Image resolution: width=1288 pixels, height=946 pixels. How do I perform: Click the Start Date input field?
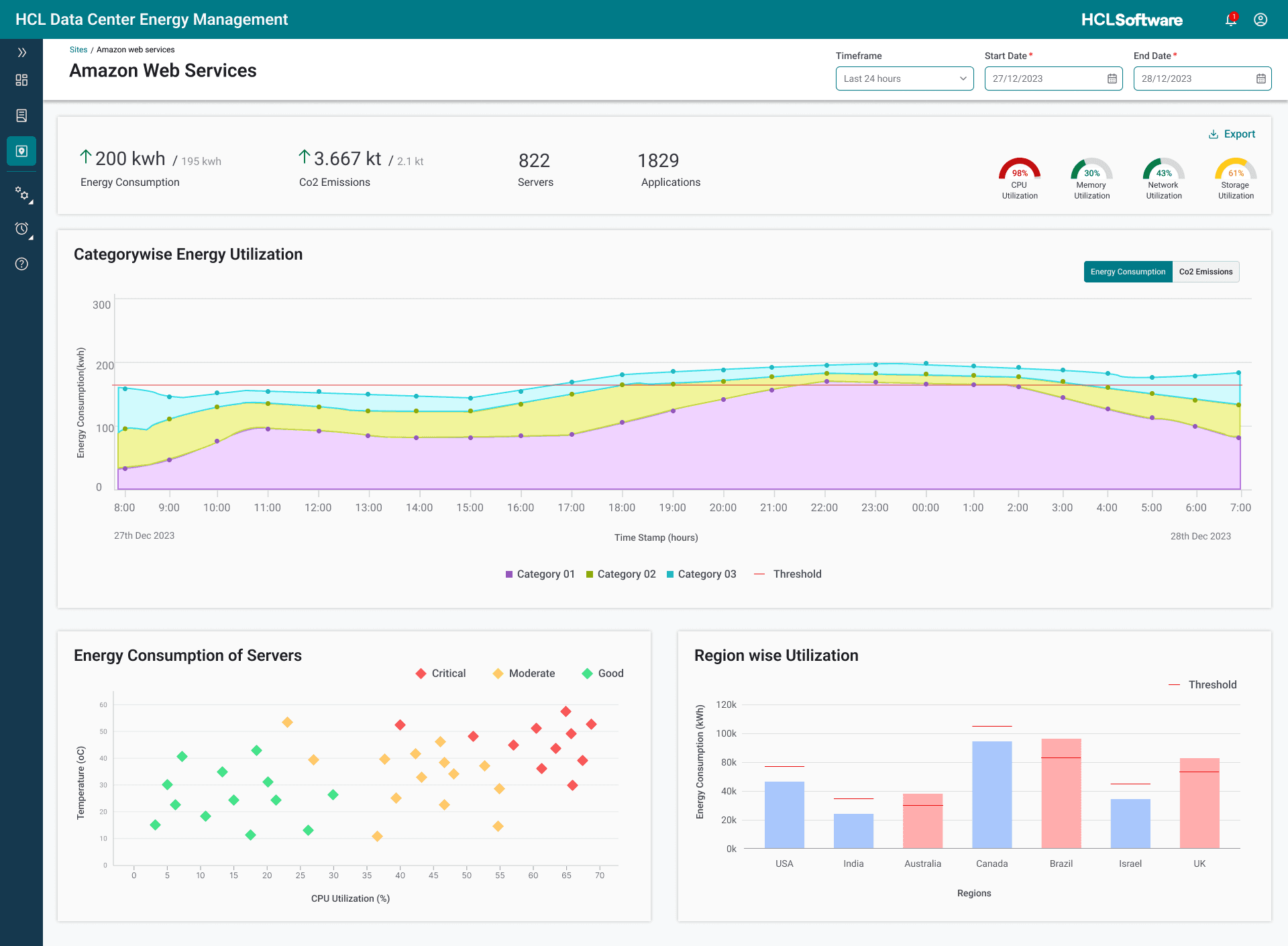click(x=1053, y=78)
